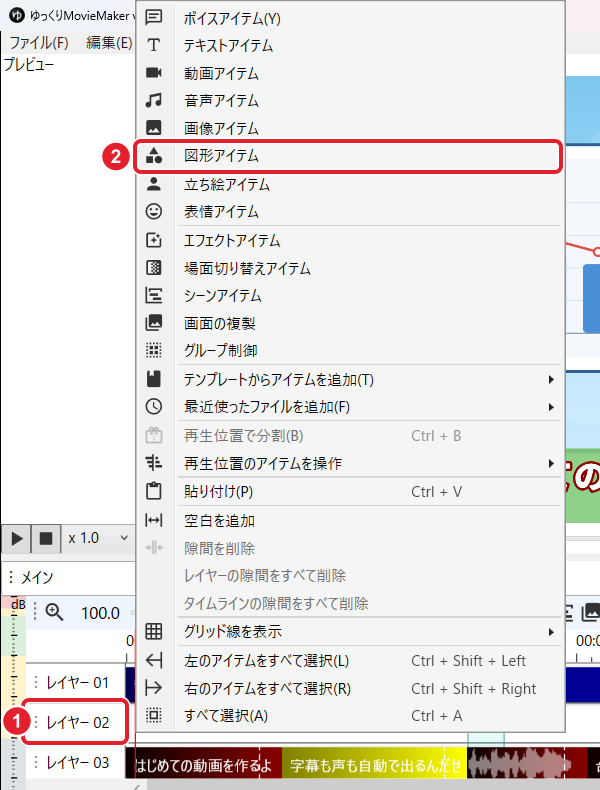600x790 pixels.
Task: Select the レイヤー 02 layer header
Action: click(76, 722)
